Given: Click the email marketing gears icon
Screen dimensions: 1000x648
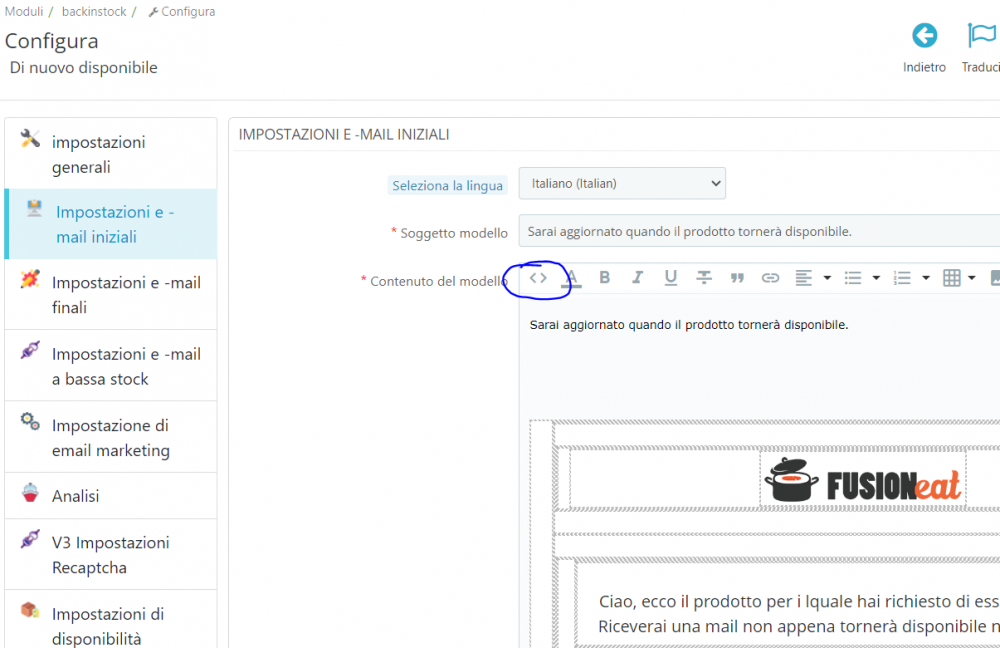Looking at the screenshot, I should (x=30, y=421).
